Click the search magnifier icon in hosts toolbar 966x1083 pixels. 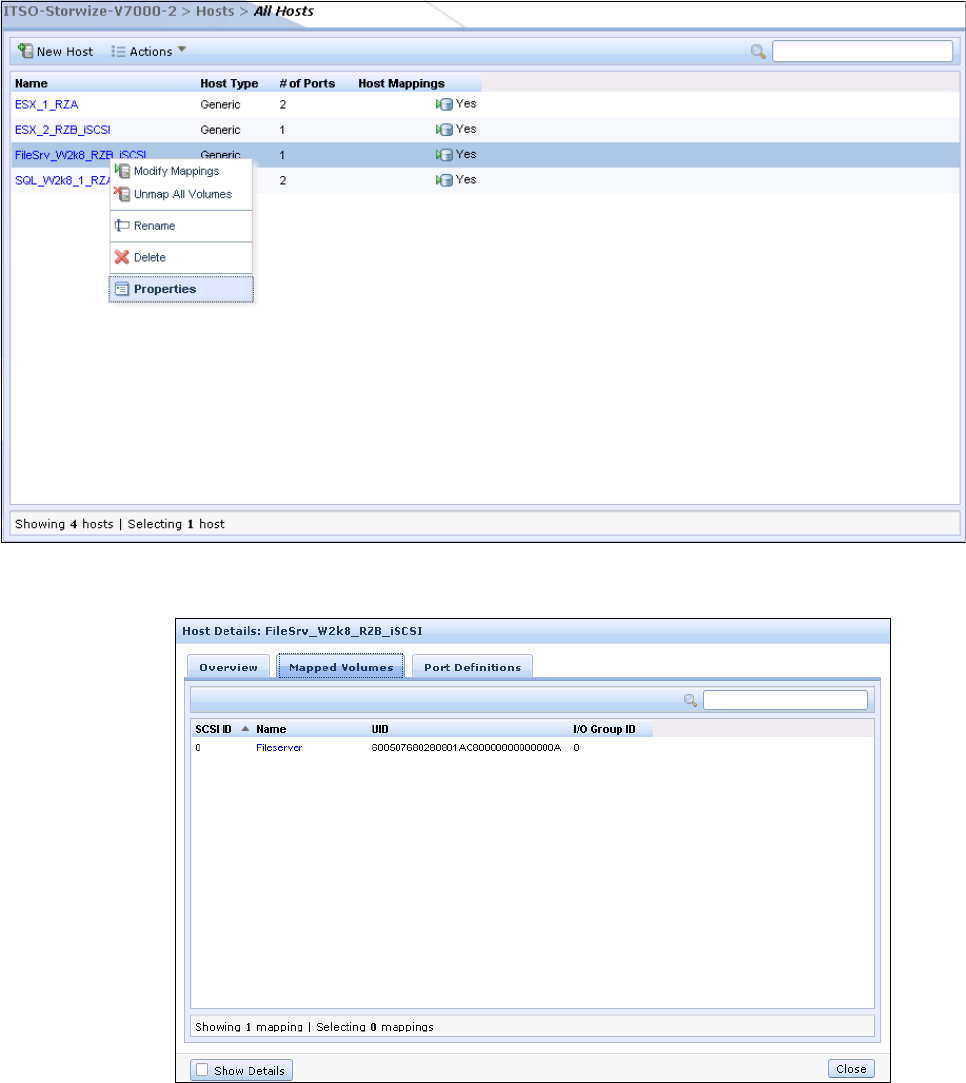[x=759, y=52]
